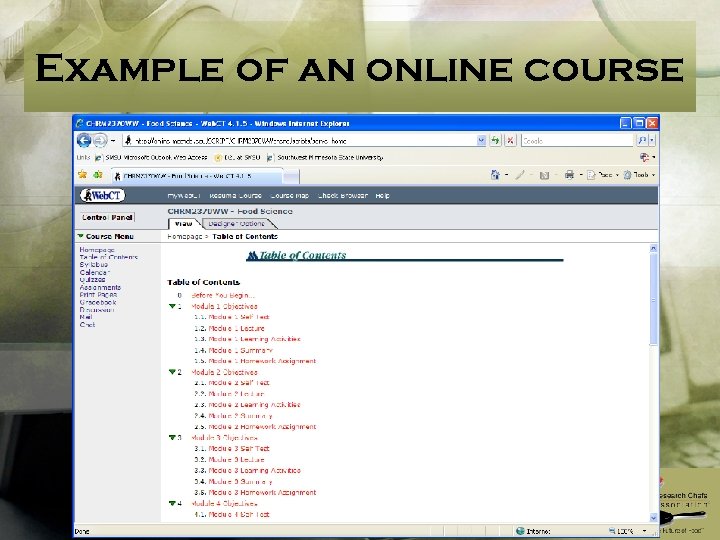Open Module 3 Homework Assignment
720x540 pixels.
(x=262, y=493)
